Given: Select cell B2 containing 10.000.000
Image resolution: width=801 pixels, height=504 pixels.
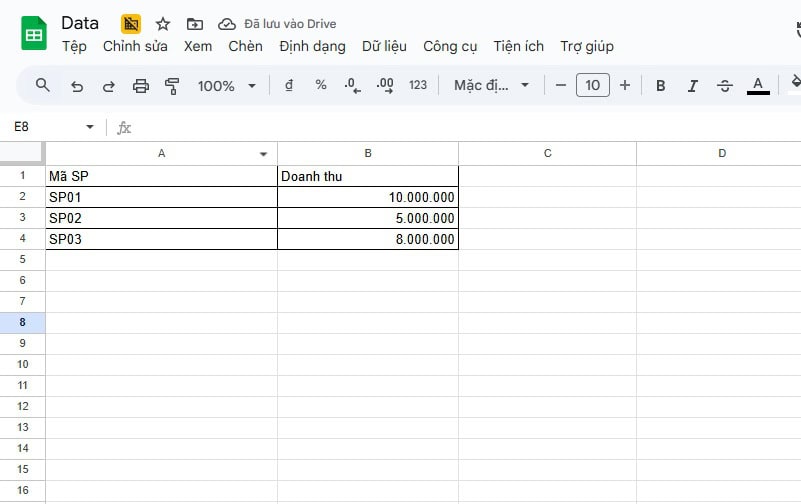Looking at the screenshot, I should pyautogui.click(x=368, y=197).
